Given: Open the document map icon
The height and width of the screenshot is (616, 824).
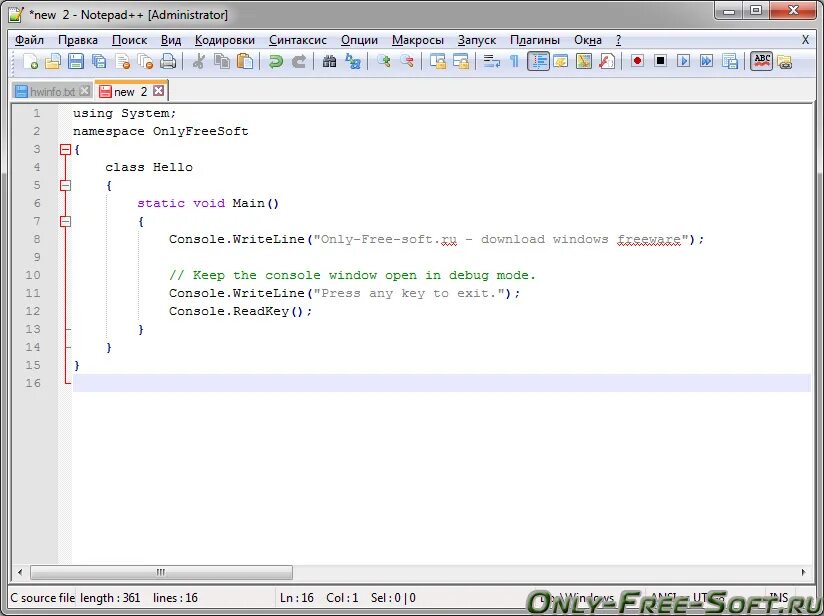Looking at the screenshot, I should click(584, 61).
